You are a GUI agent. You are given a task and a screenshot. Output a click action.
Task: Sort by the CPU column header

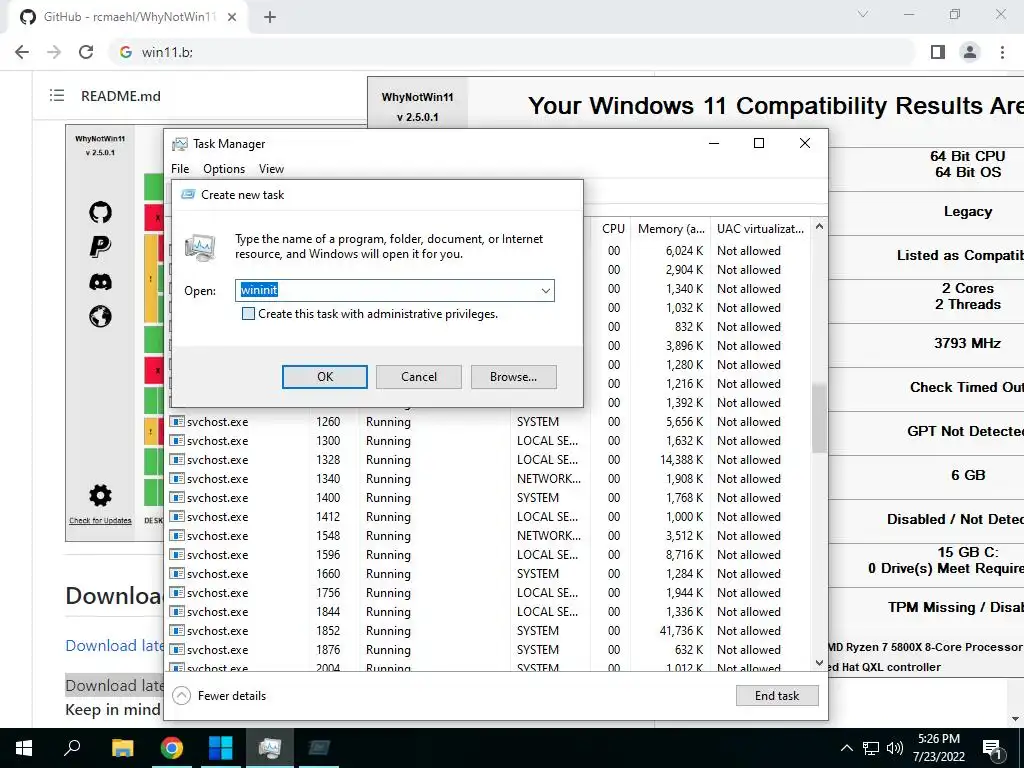(x=613, y=229)
